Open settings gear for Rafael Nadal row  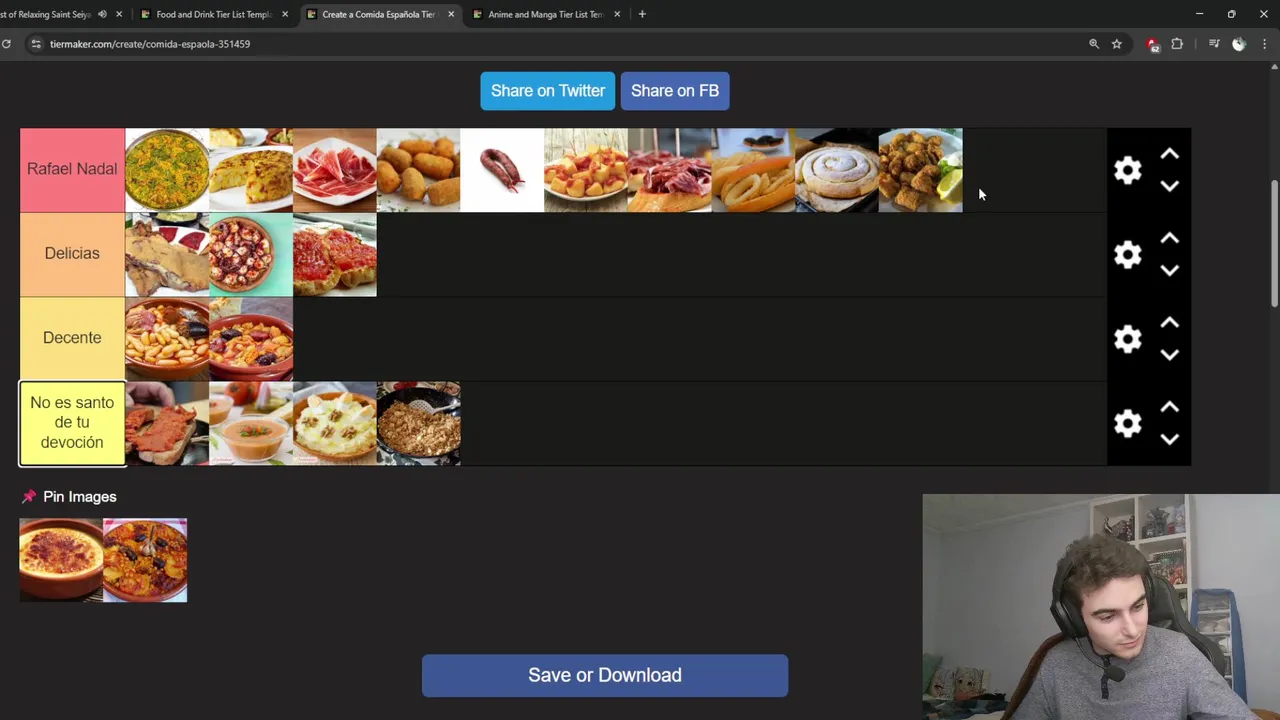click(x=1127, y=170)
